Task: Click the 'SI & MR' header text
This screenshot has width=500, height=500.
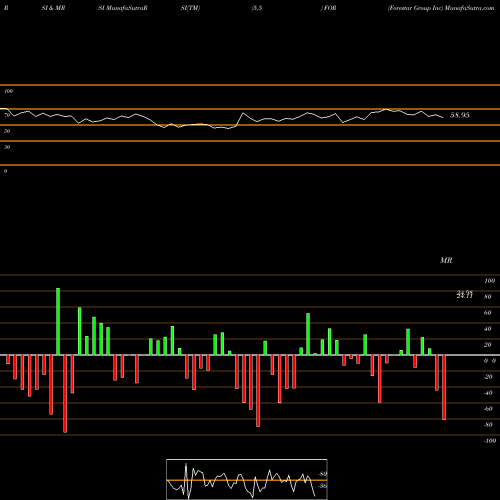Action: tap(53, 8)
